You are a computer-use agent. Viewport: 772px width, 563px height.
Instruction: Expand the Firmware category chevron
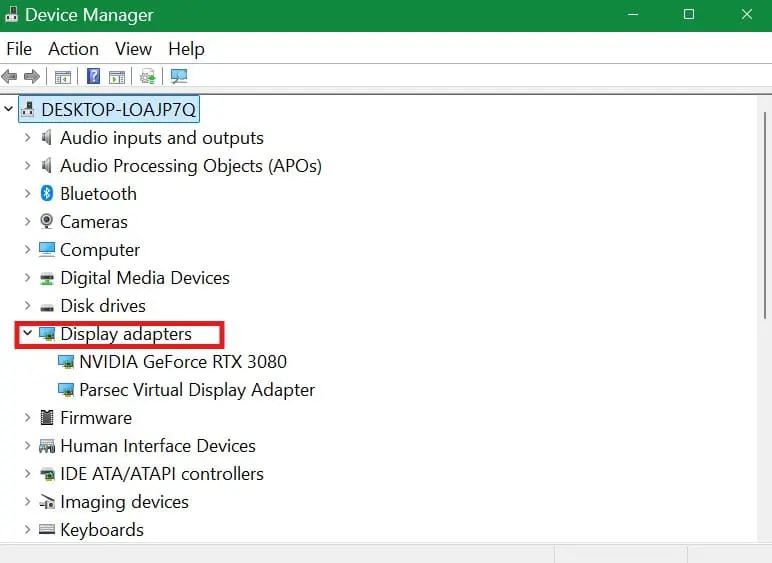pos(28,418)
